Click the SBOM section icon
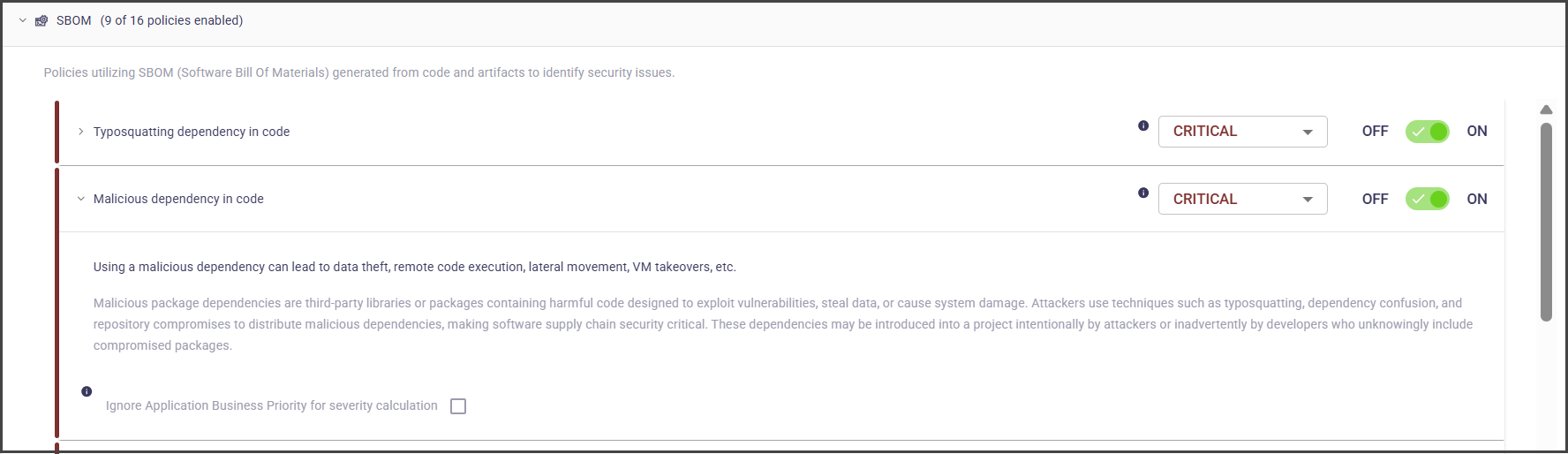This screenshot has height=454, width=1568. [x=41, y=20]
